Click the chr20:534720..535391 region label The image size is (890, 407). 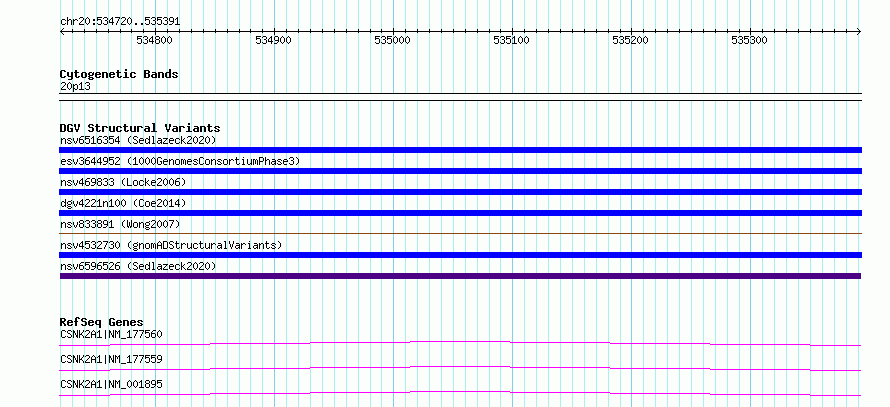tap(120, 22)
